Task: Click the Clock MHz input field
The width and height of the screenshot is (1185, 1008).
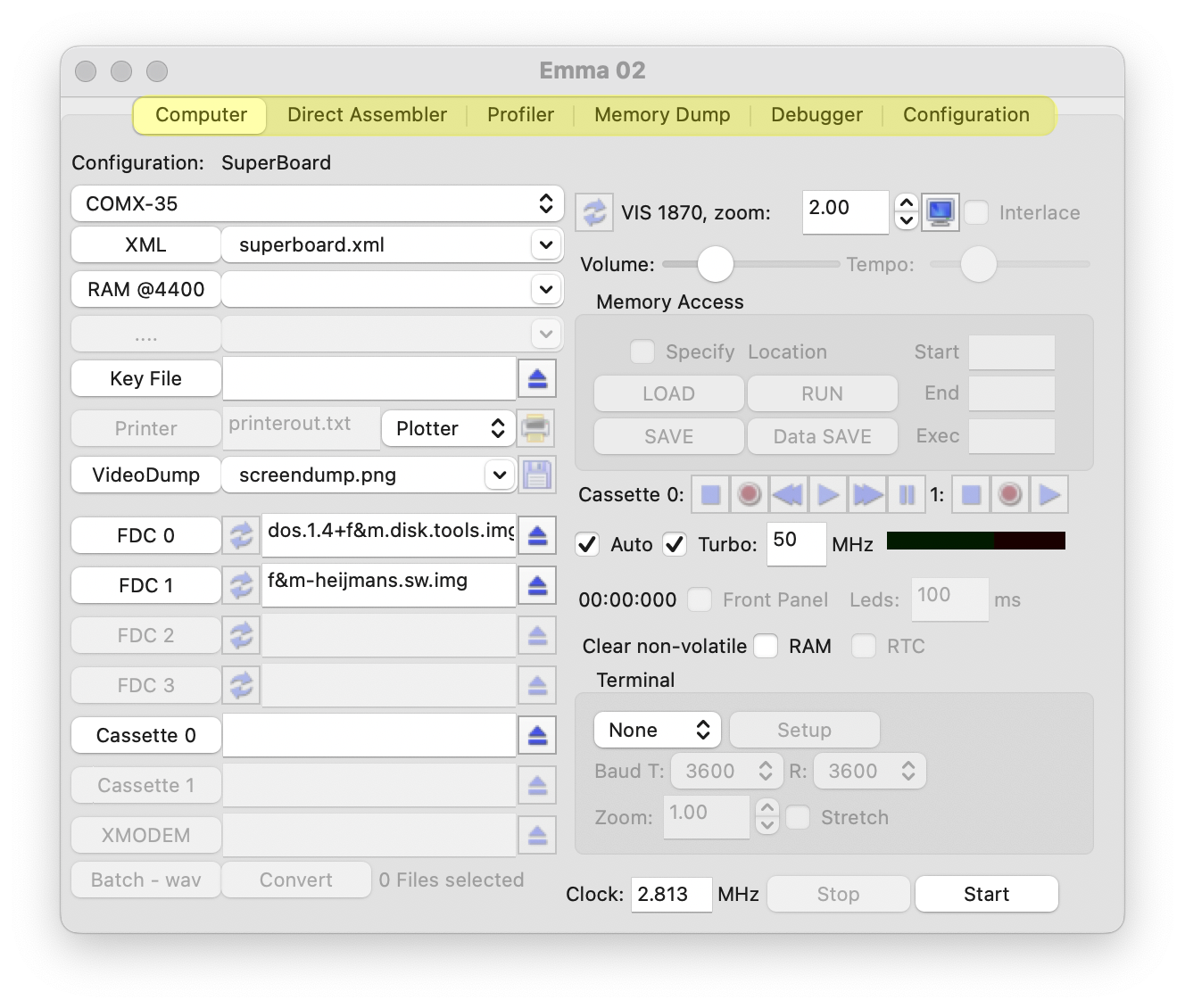Action: pos(672,894)
